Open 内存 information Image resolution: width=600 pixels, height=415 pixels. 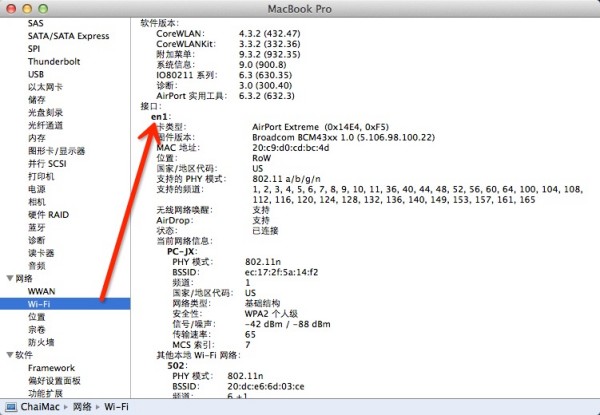pyautogui.click(x=36, y=138)
